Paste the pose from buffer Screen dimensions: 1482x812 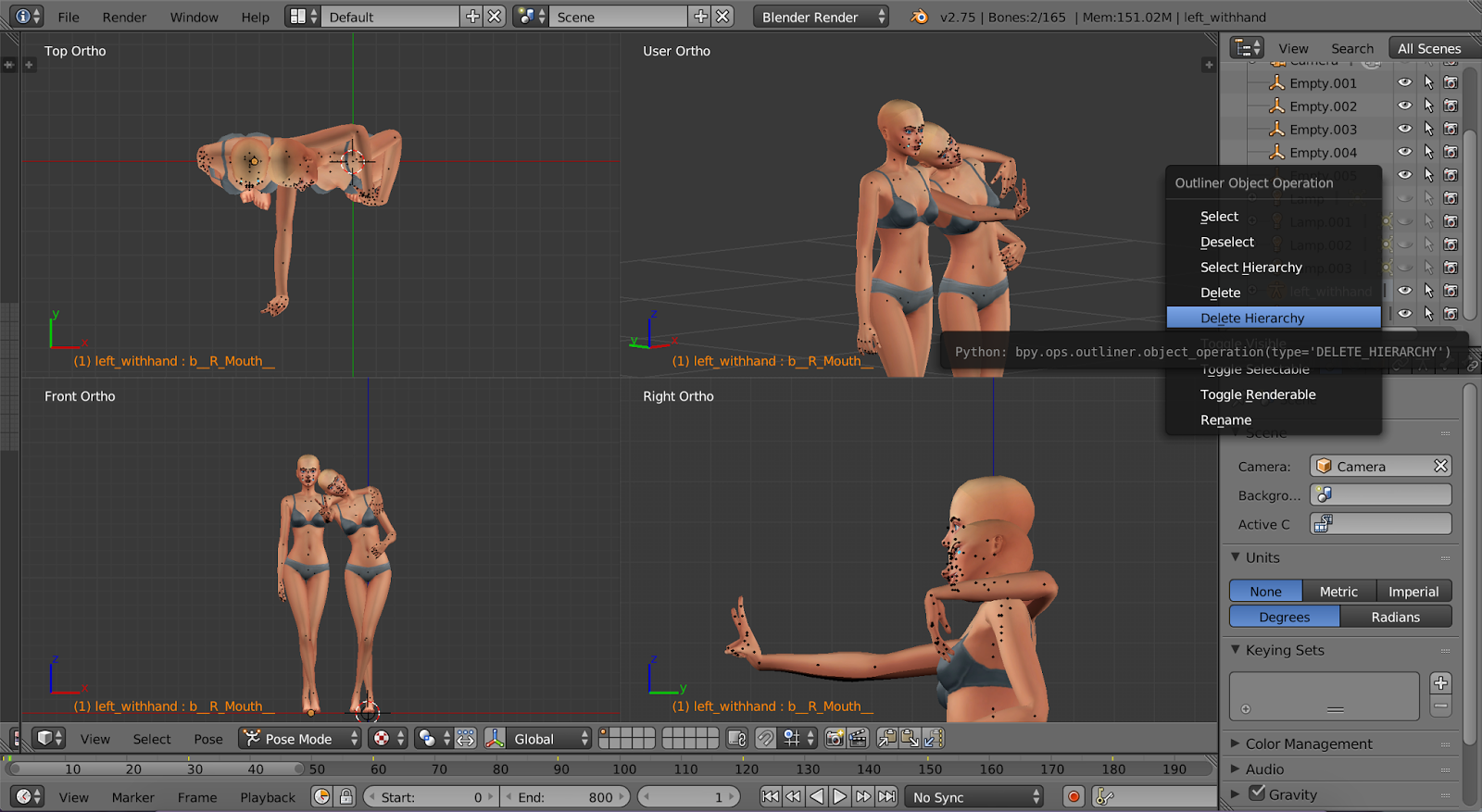[911, 738]
